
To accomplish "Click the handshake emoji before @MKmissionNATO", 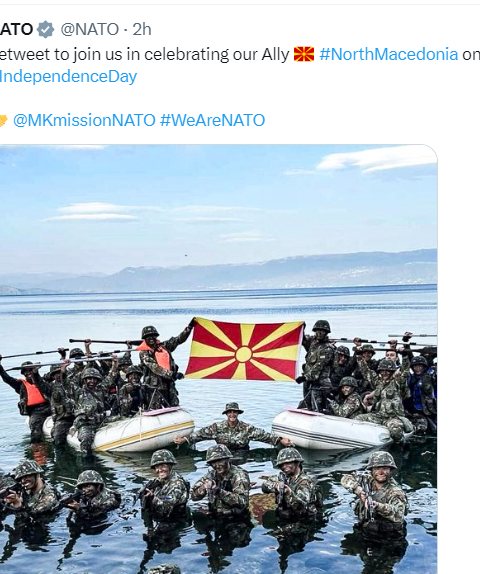I will point(3,120).
